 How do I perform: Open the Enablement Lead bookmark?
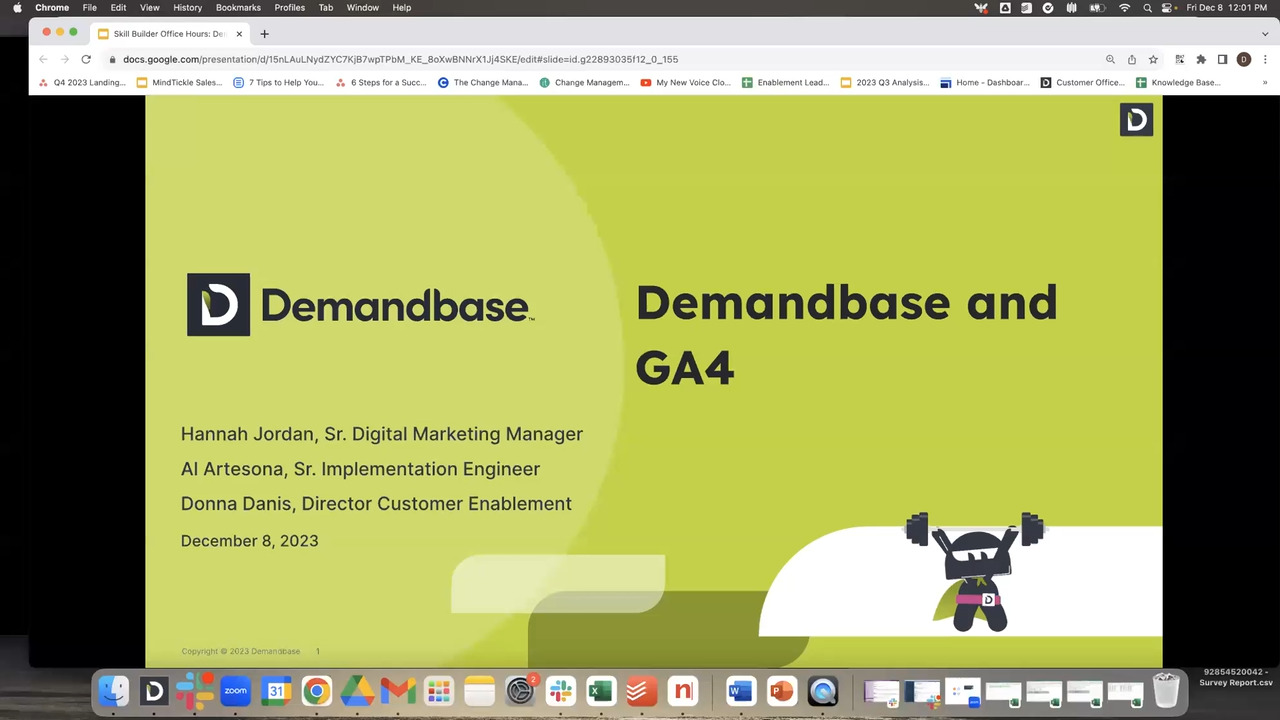pyautogui.click(x=786, y=83)
